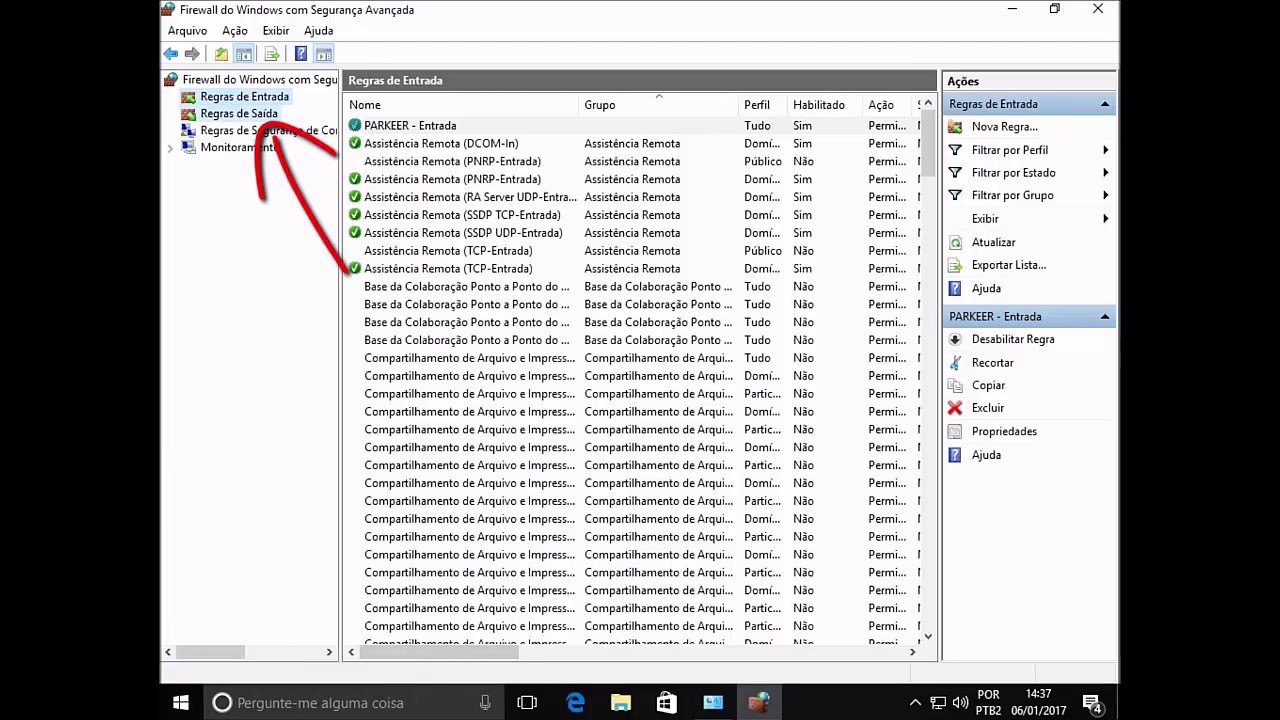Click the Copiar icon in actions
This screenshot has width=1280, height=720.
[x=955, y=385]
